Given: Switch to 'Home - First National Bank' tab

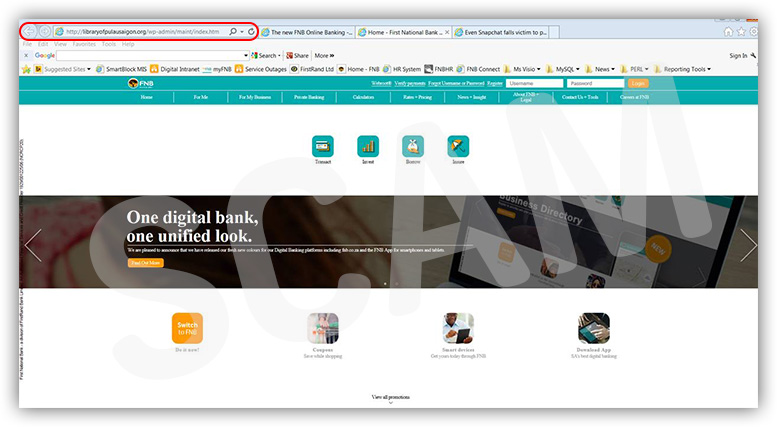Looking at the screenshot, I should [400, 32].
